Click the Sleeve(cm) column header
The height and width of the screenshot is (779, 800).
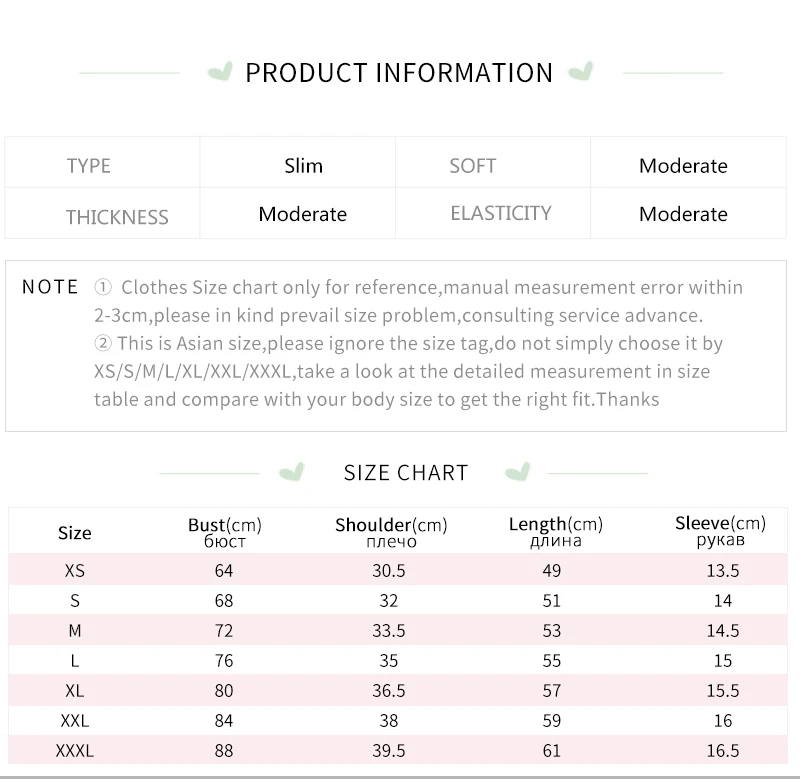click(x=720, y=530)
